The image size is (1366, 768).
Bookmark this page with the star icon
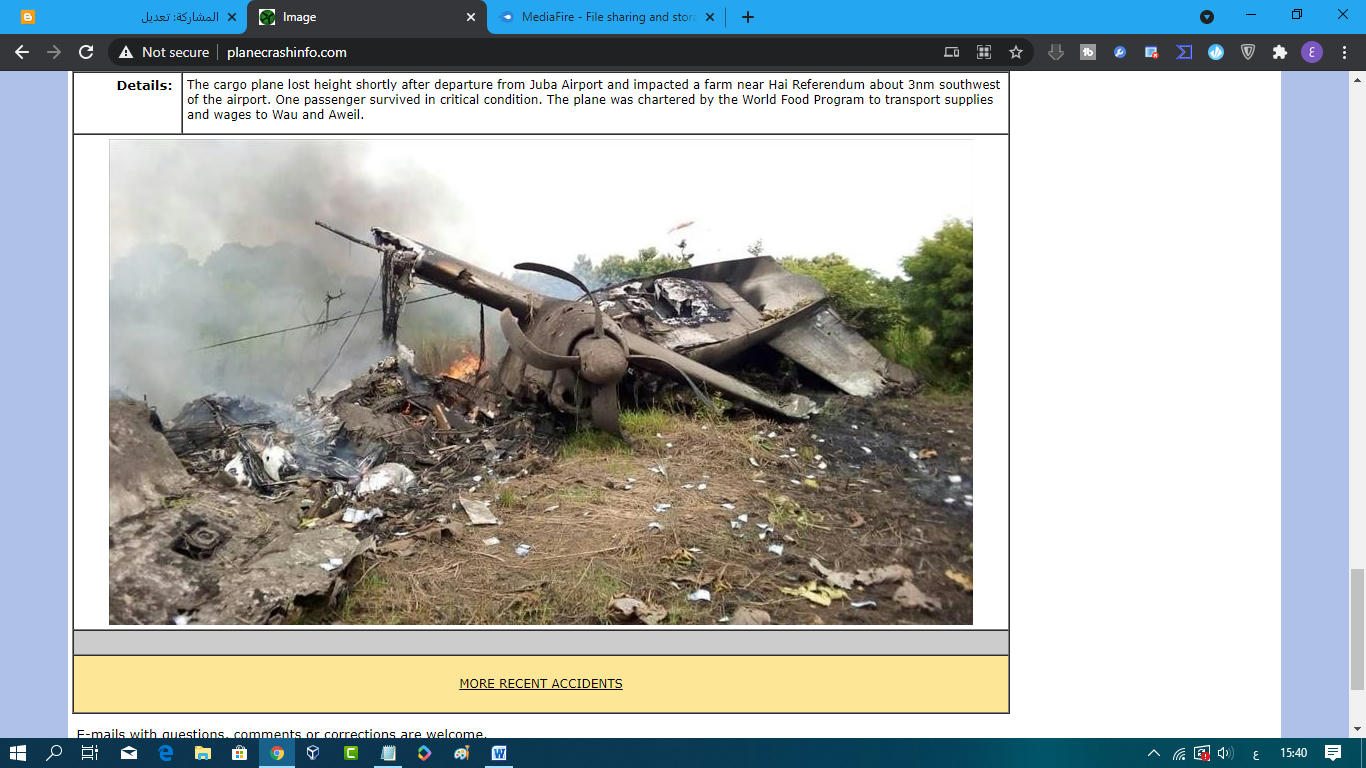pyautogui.click(x=1016, y=52)
